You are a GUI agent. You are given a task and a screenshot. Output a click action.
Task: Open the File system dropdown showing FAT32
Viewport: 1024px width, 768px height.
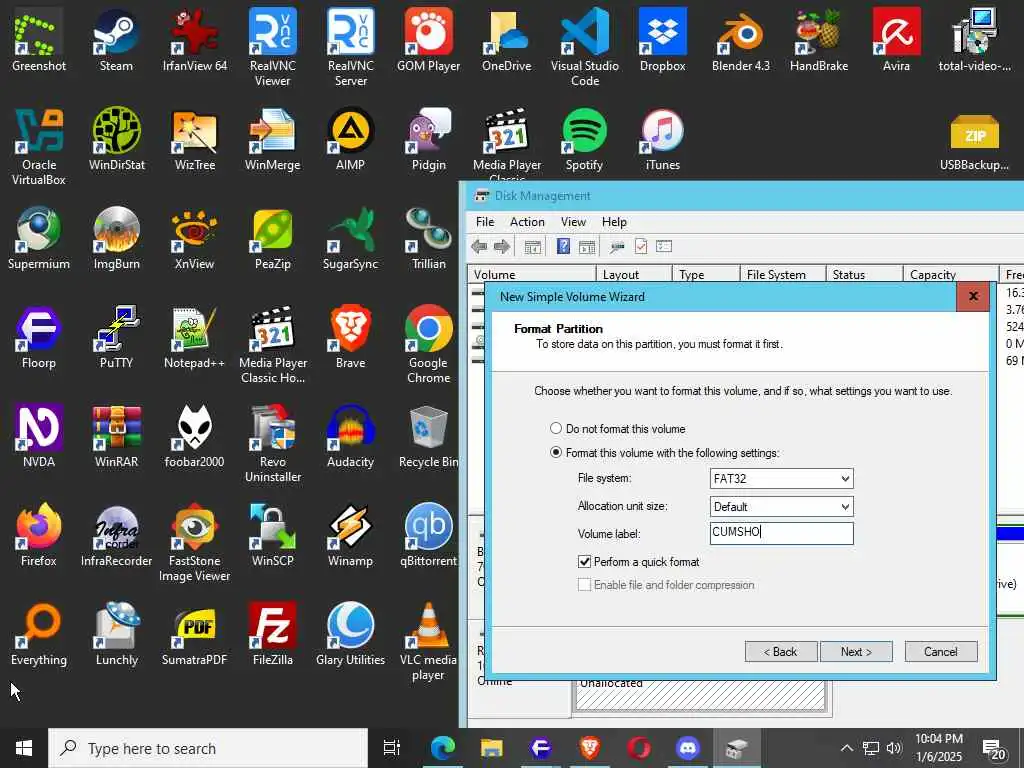tap(781, 479)
